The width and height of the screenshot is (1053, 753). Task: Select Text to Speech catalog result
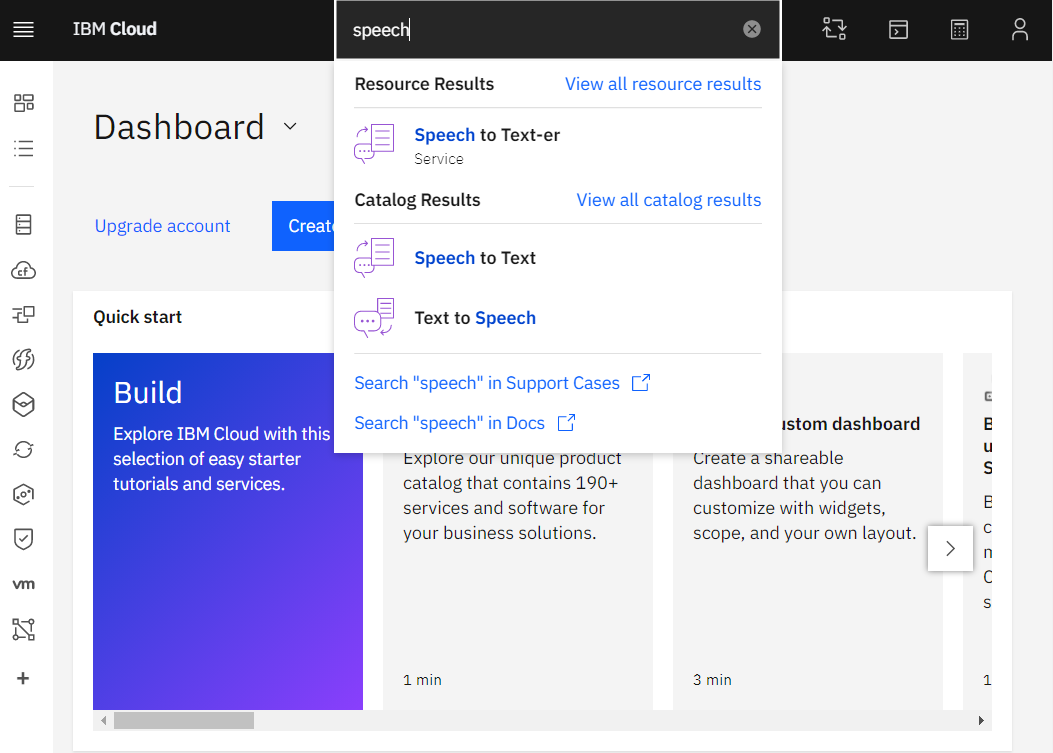pos(475,318)
